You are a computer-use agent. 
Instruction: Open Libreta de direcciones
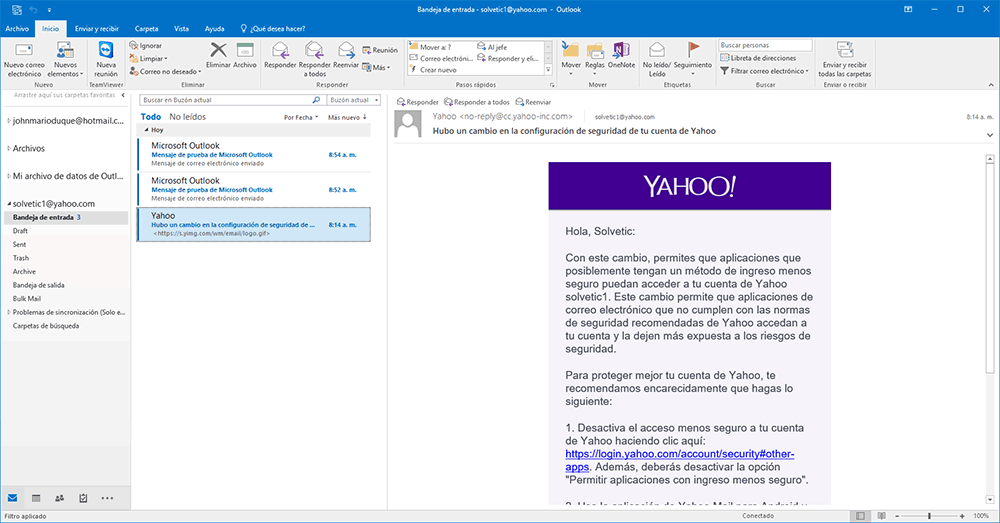758,58
